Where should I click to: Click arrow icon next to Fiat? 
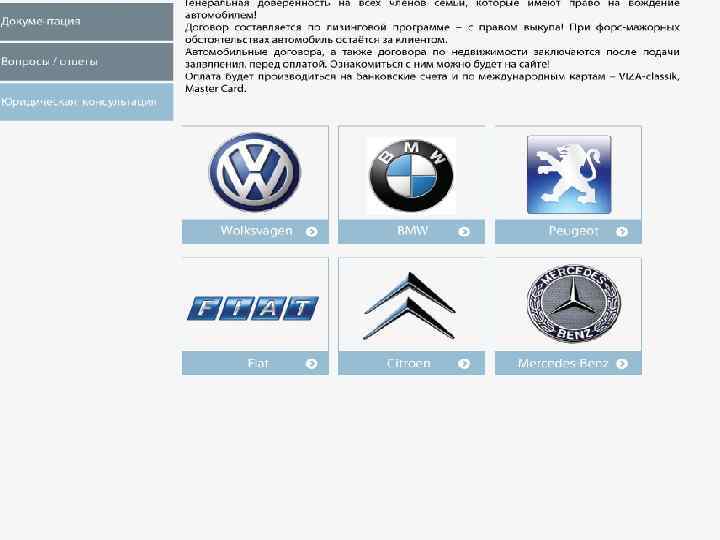coord(312,364)
